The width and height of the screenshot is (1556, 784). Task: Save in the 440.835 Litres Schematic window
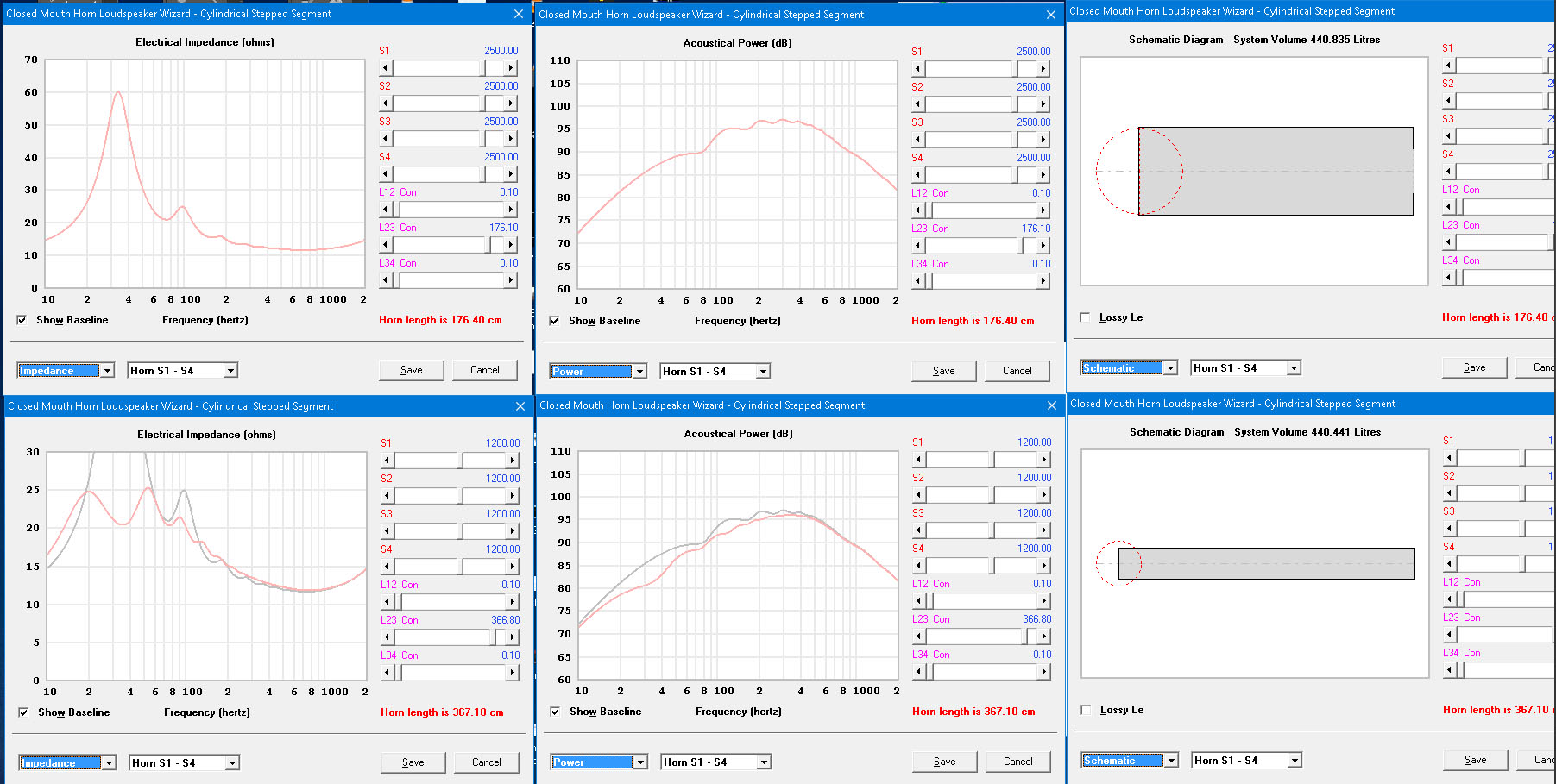coord(1475,367)
